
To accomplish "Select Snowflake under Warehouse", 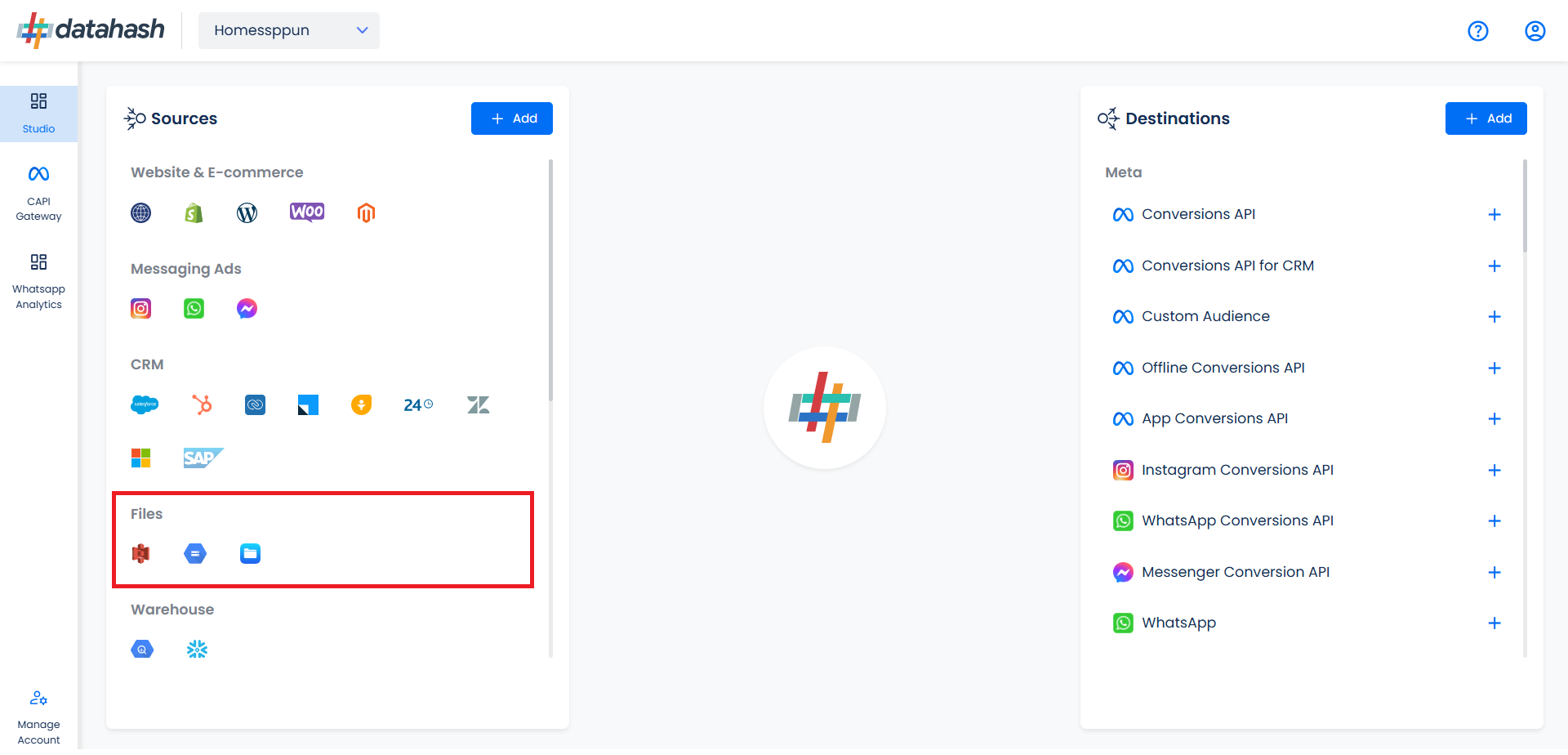I will [x=197, y=650].
